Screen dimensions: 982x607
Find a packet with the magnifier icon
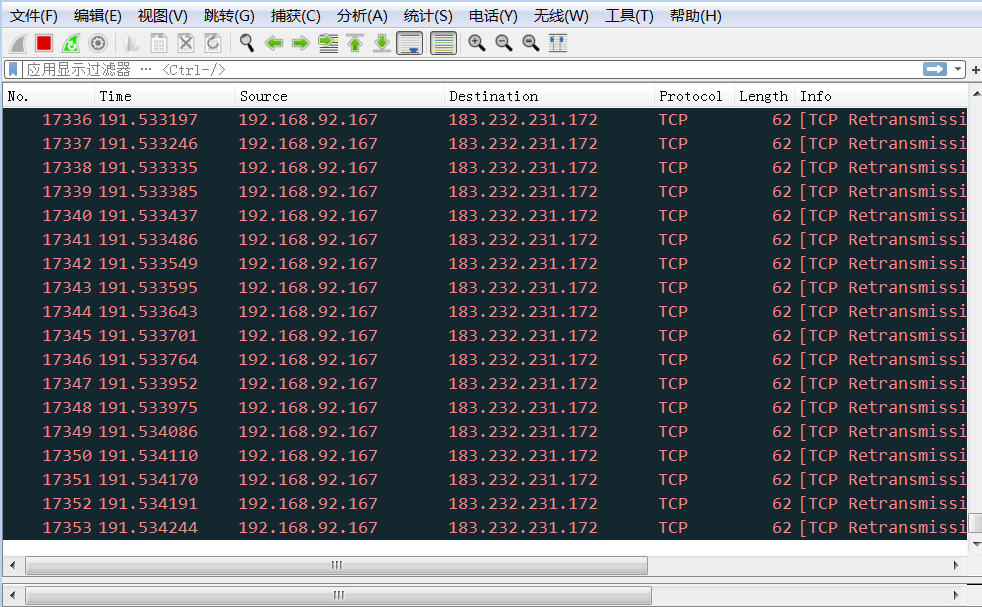[x=247, y=43]
